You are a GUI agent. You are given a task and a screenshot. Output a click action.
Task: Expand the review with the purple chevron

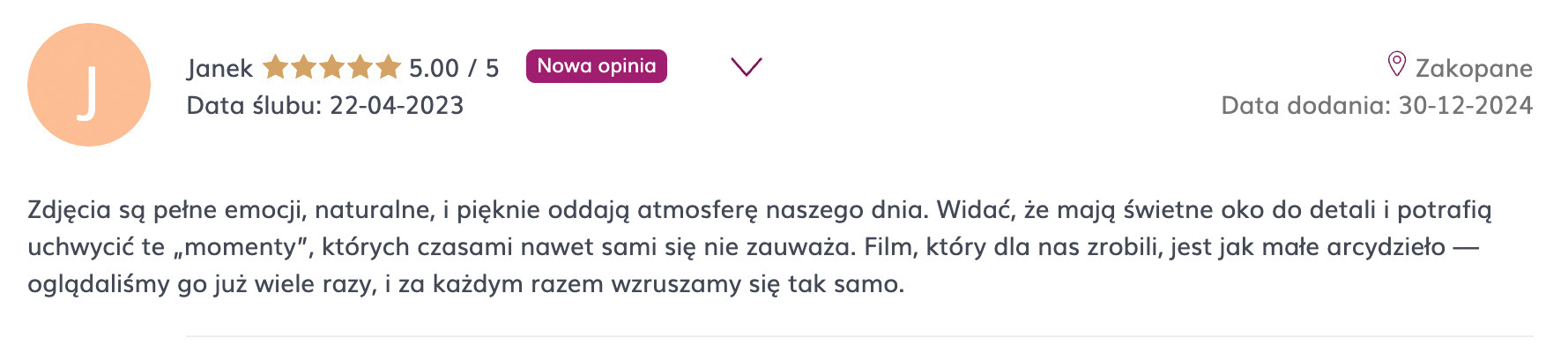747,67
